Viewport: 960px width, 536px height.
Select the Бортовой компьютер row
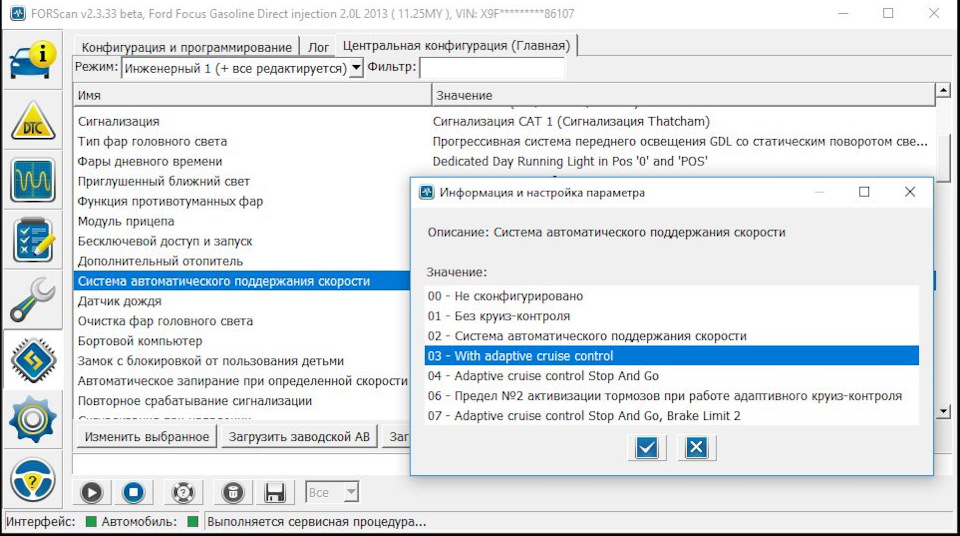tap(242, 341)
